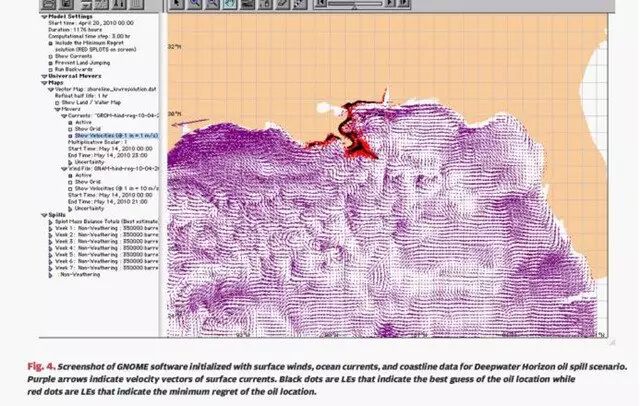Screen dimensions: 640x406
Task: Select Show Velocities under Currents mover
Action: coord(116,135)
